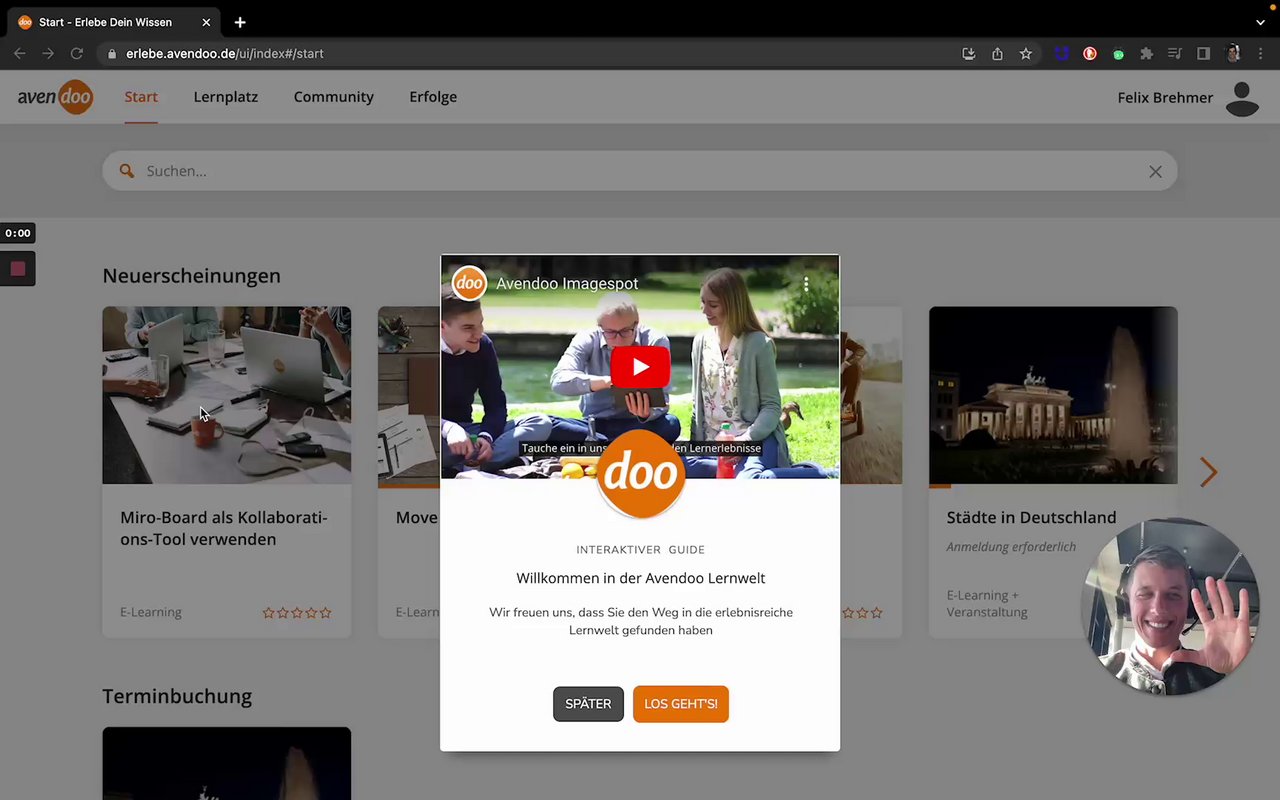
Task: Click the 'Terminbuchung' section heading
Action: pyautogui.click(x=177, y=696)
